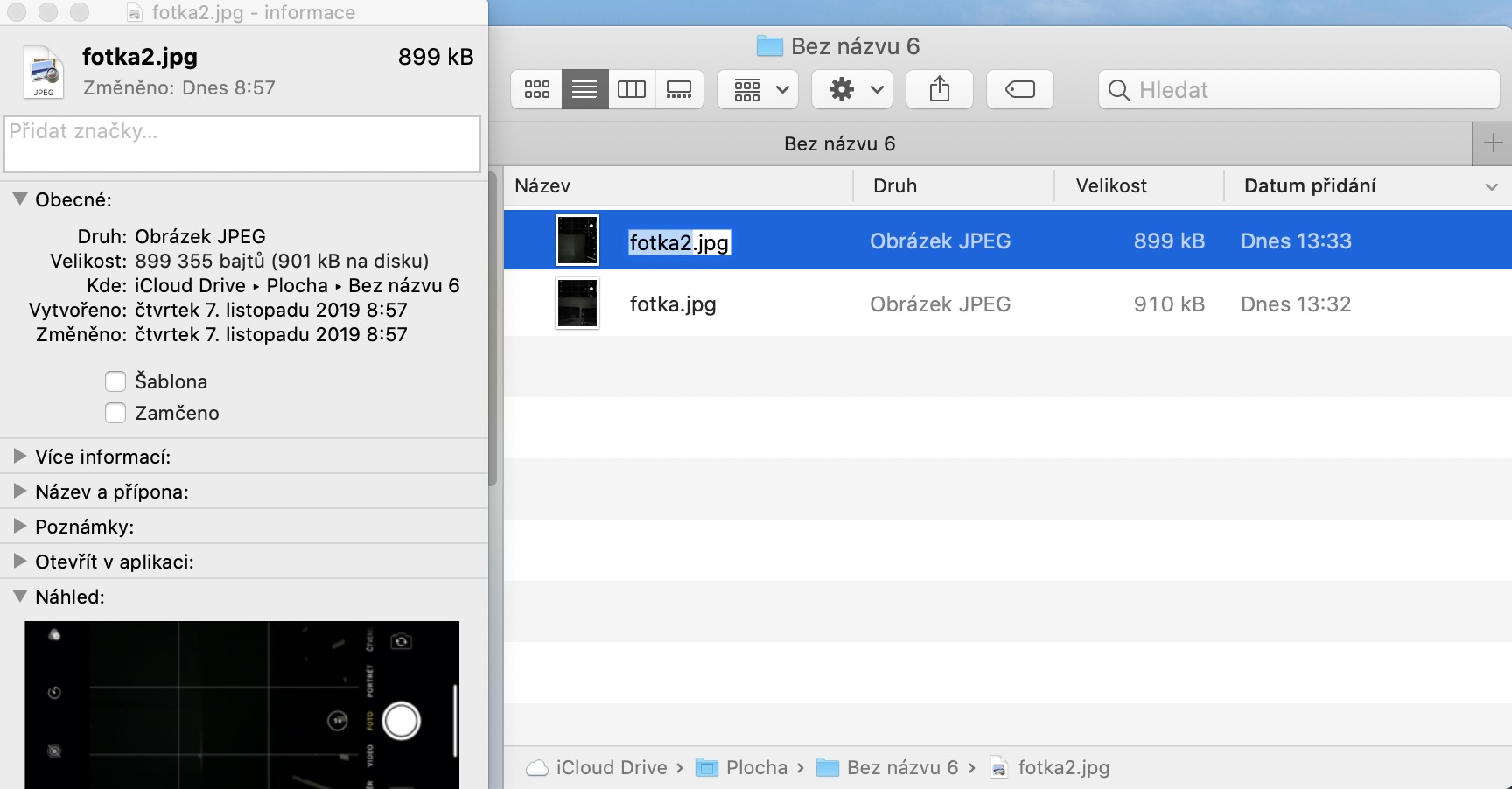Click the JPEG file icon in info header

[44, 72]
